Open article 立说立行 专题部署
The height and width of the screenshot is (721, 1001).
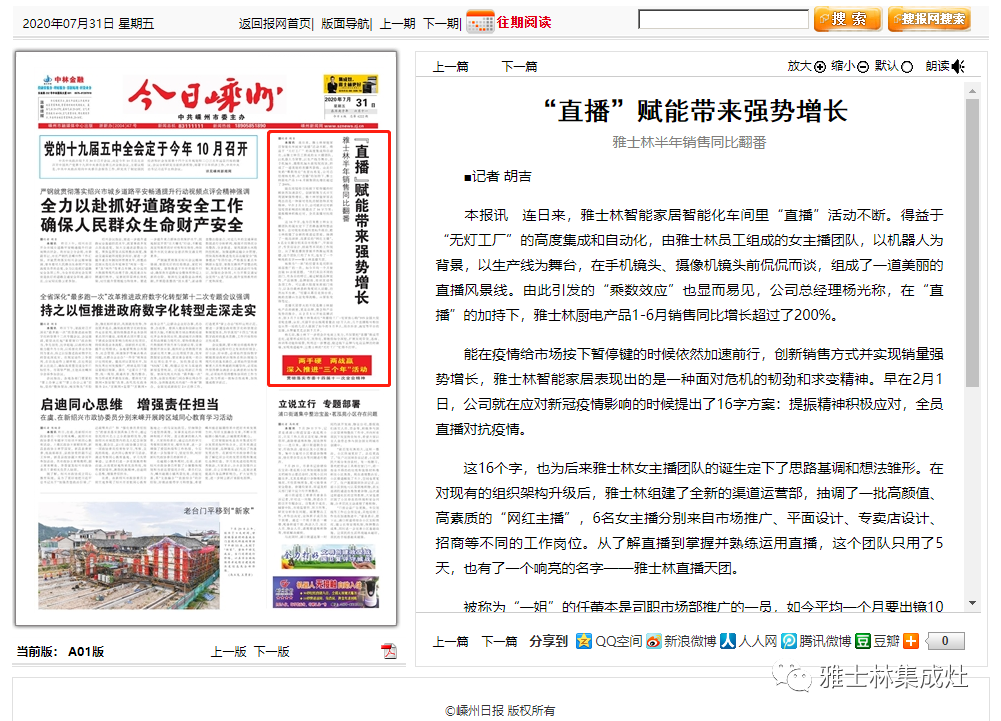point(319,404)
